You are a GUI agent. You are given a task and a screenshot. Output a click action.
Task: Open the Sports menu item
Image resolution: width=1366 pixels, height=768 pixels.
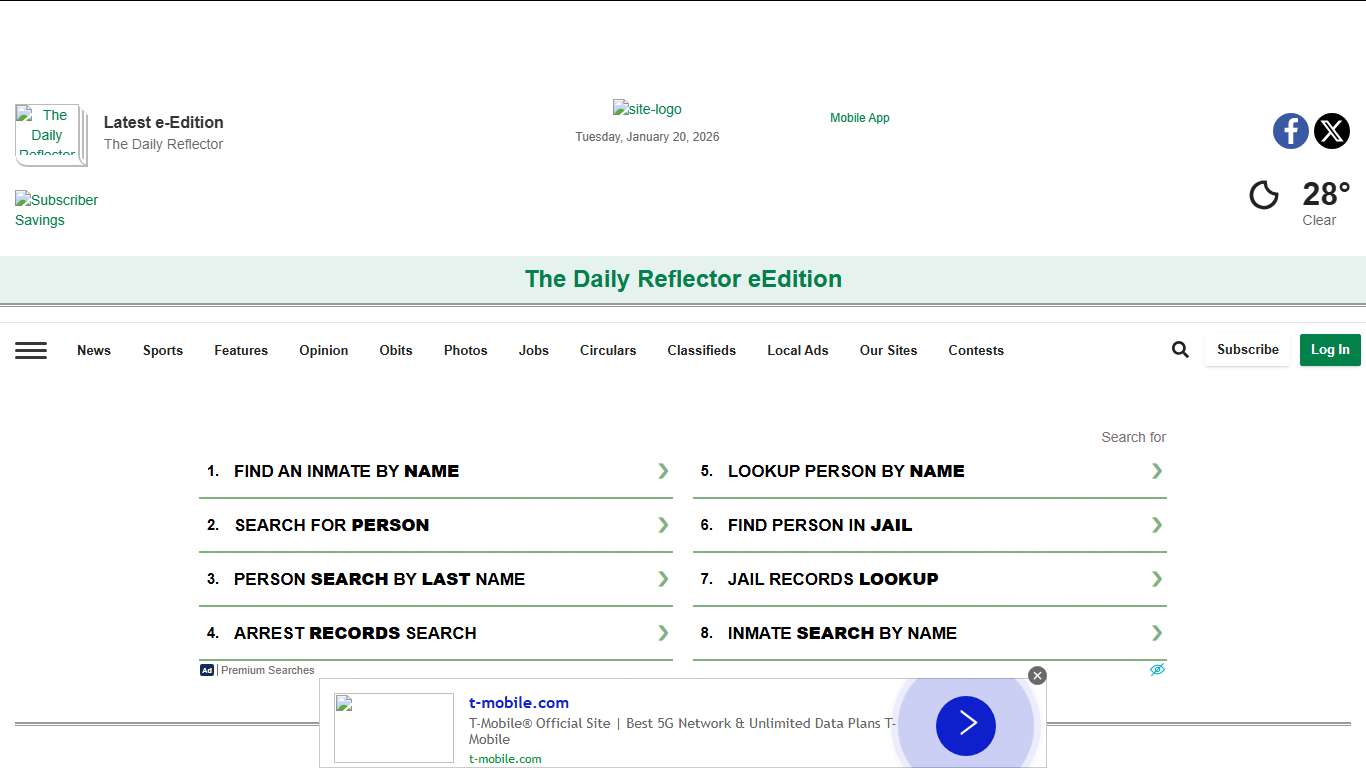click(x=162, y=350)
